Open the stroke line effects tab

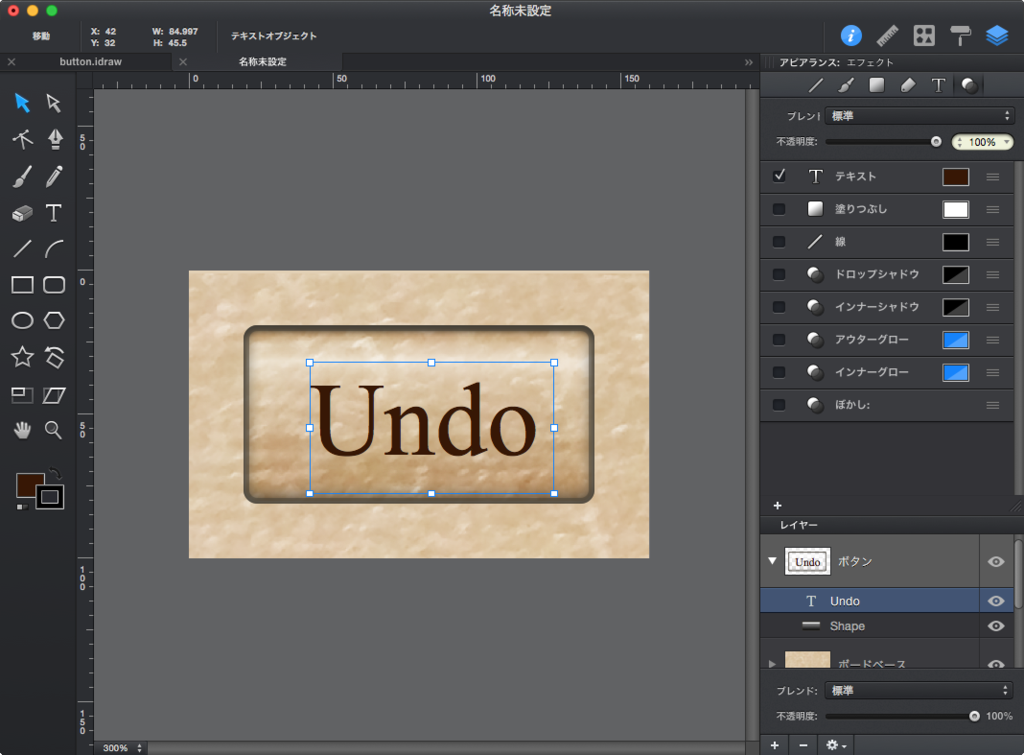click(816, 86)
